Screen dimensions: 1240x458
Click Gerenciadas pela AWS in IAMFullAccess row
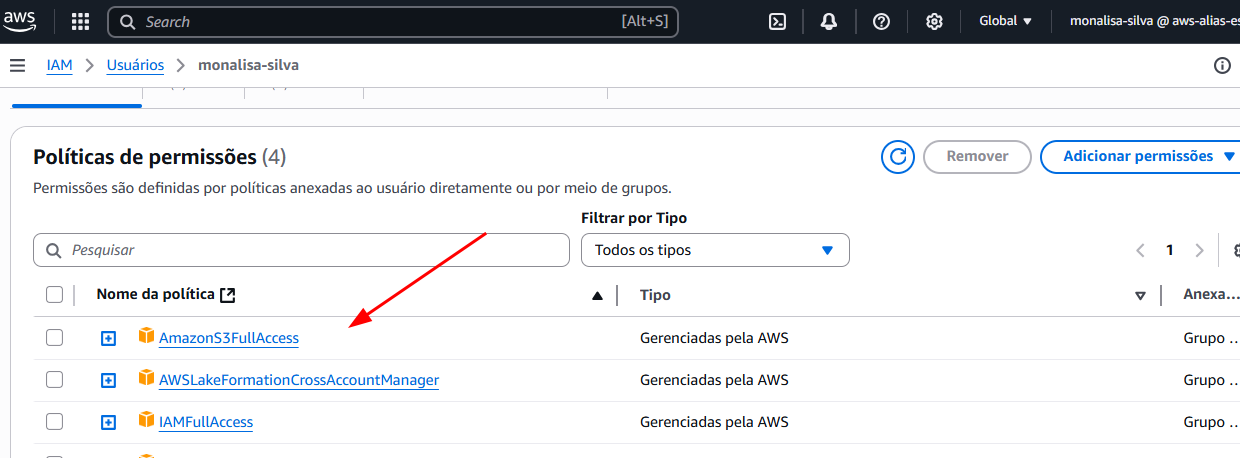(x=714, y=422)
